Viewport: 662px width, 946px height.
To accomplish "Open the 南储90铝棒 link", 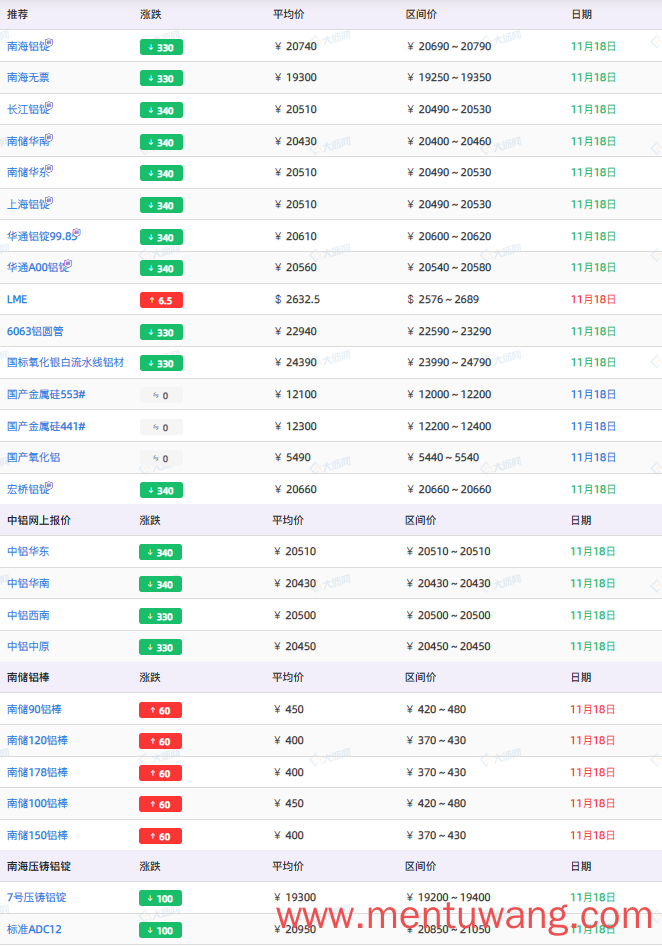I will pos(34,710).
